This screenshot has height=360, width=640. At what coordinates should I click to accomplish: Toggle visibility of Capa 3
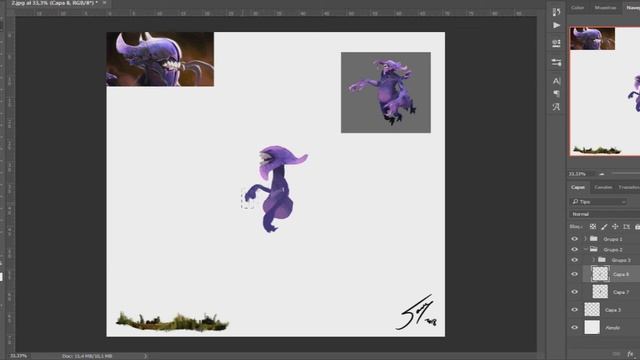pos(575,310)
